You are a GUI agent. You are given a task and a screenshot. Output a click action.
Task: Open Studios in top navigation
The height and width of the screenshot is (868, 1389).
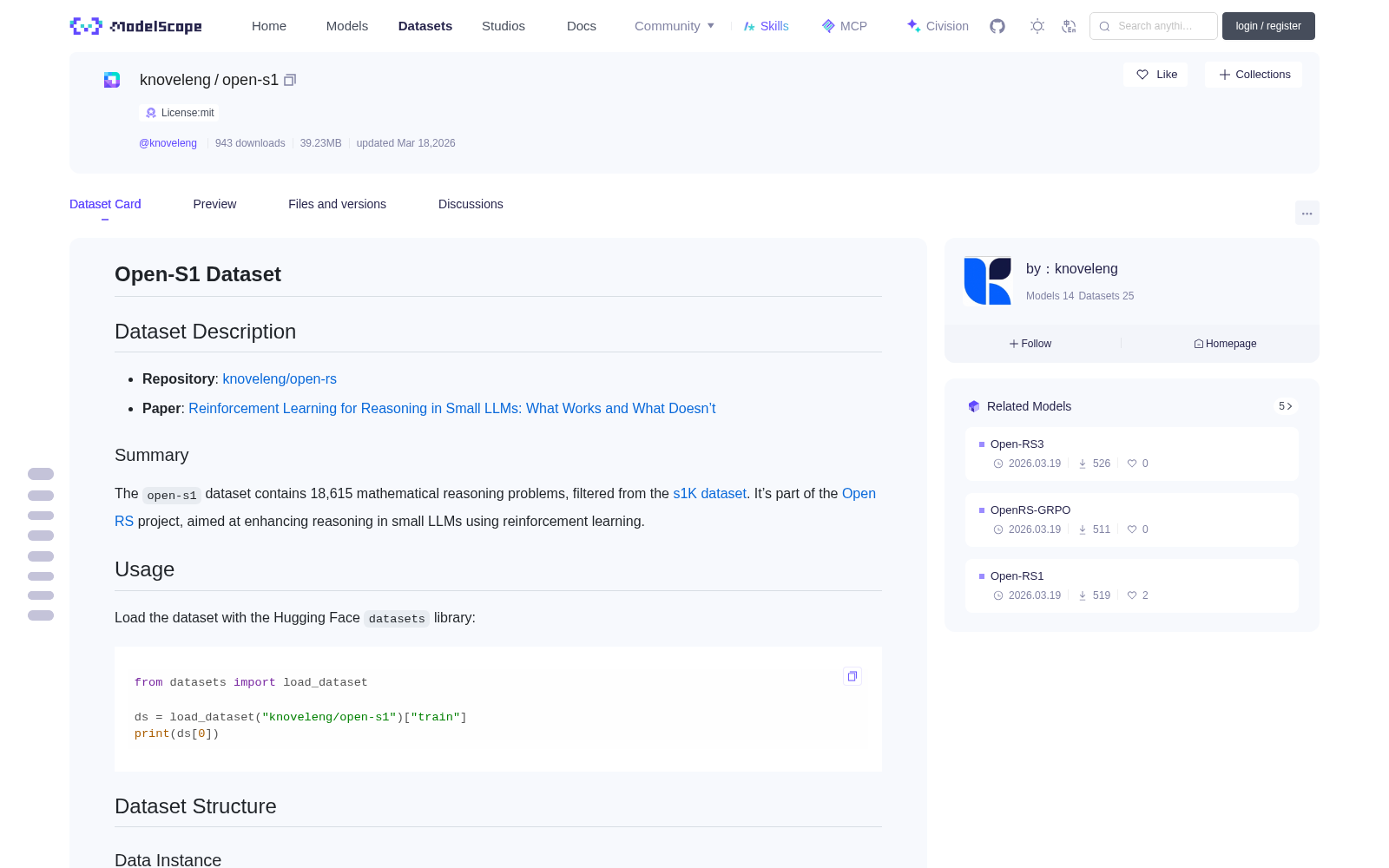click(x=504, y=26)
